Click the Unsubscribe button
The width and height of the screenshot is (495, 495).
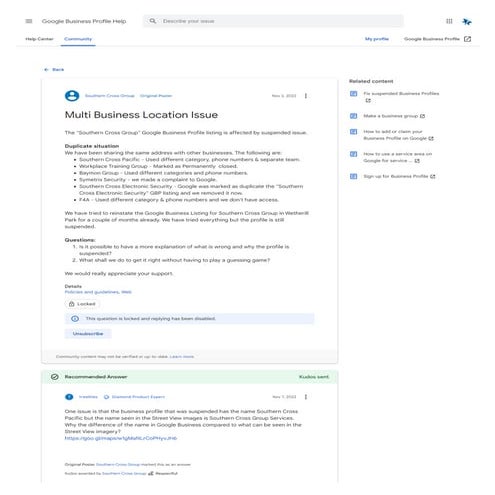click(x=88, y=334)
